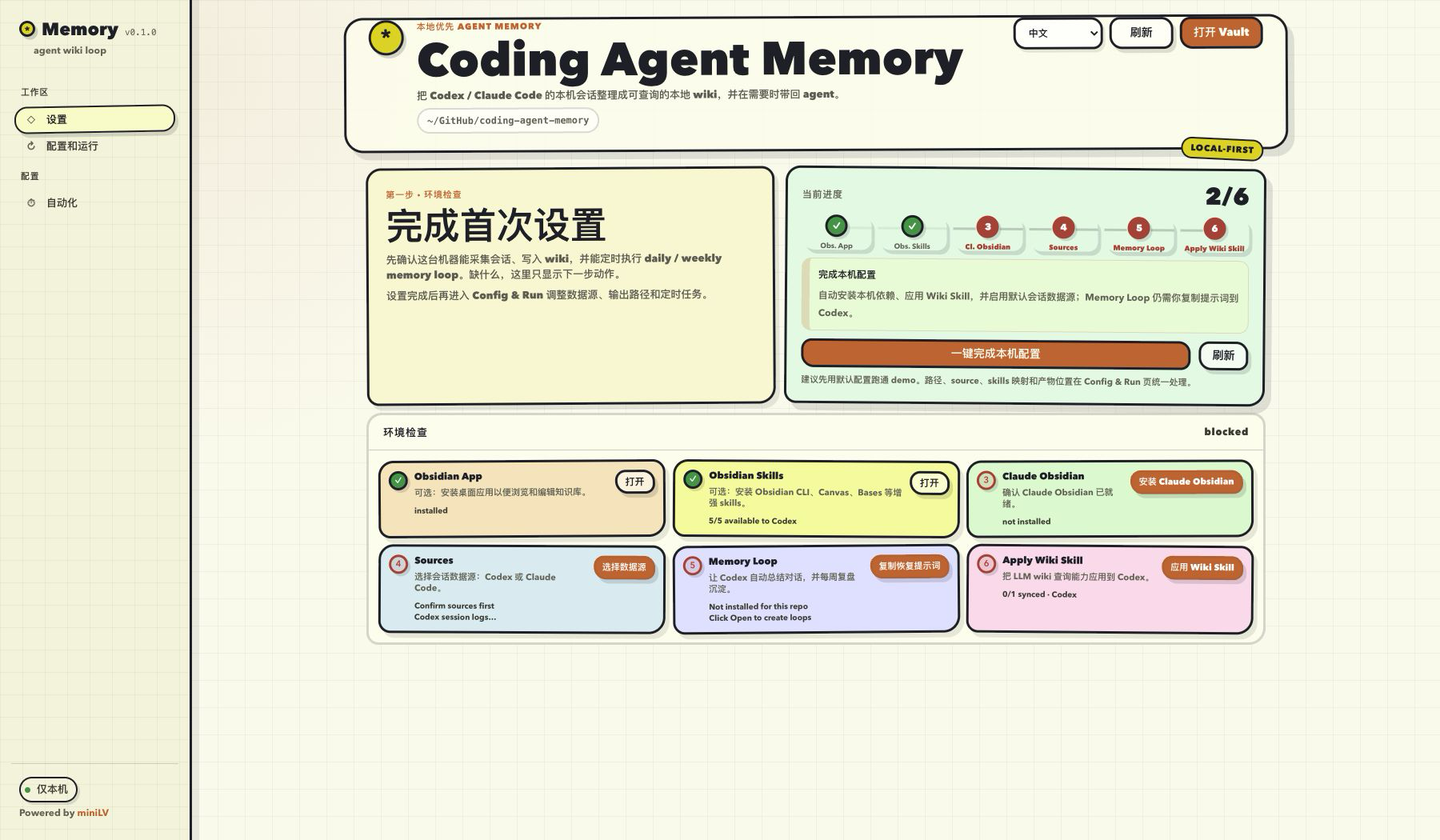
Task: Click 打开 on Obsidian App card
Action: (634, 482)
